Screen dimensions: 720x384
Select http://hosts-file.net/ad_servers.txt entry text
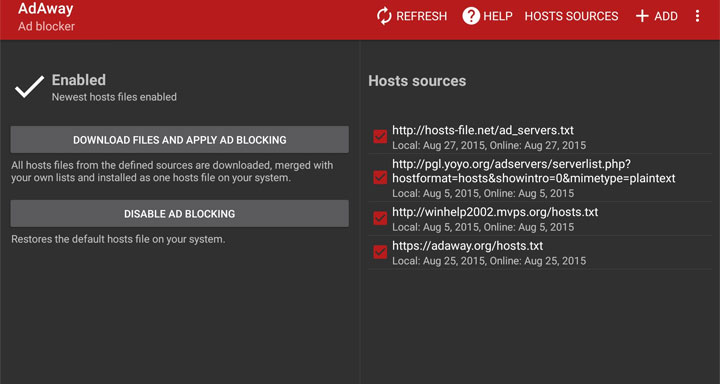click(x=483, y=130)
